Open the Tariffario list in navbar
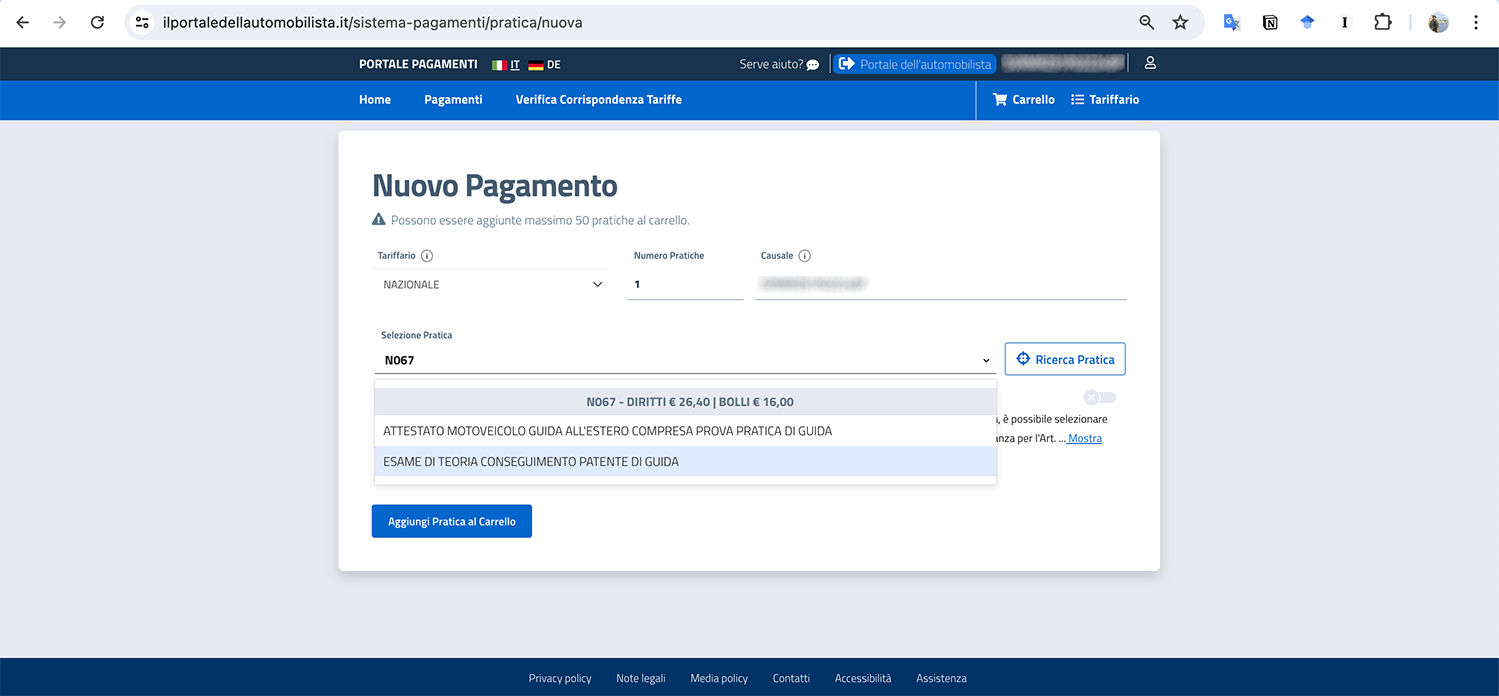Image resolution: width=1499 pixels, height=696 pixels. pos(1105,100)
